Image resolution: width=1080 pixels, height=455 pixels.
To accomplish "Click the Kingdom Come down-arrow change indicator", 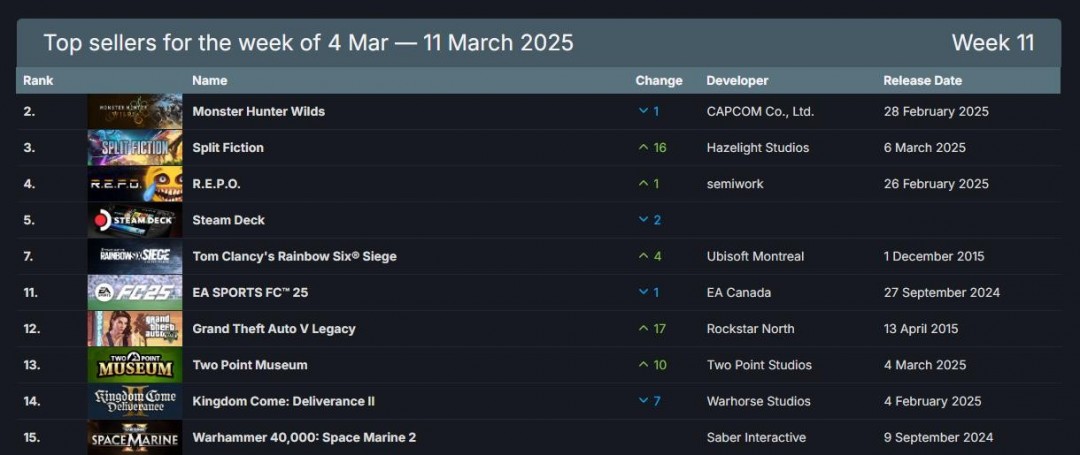I will [x=644, y=401].
